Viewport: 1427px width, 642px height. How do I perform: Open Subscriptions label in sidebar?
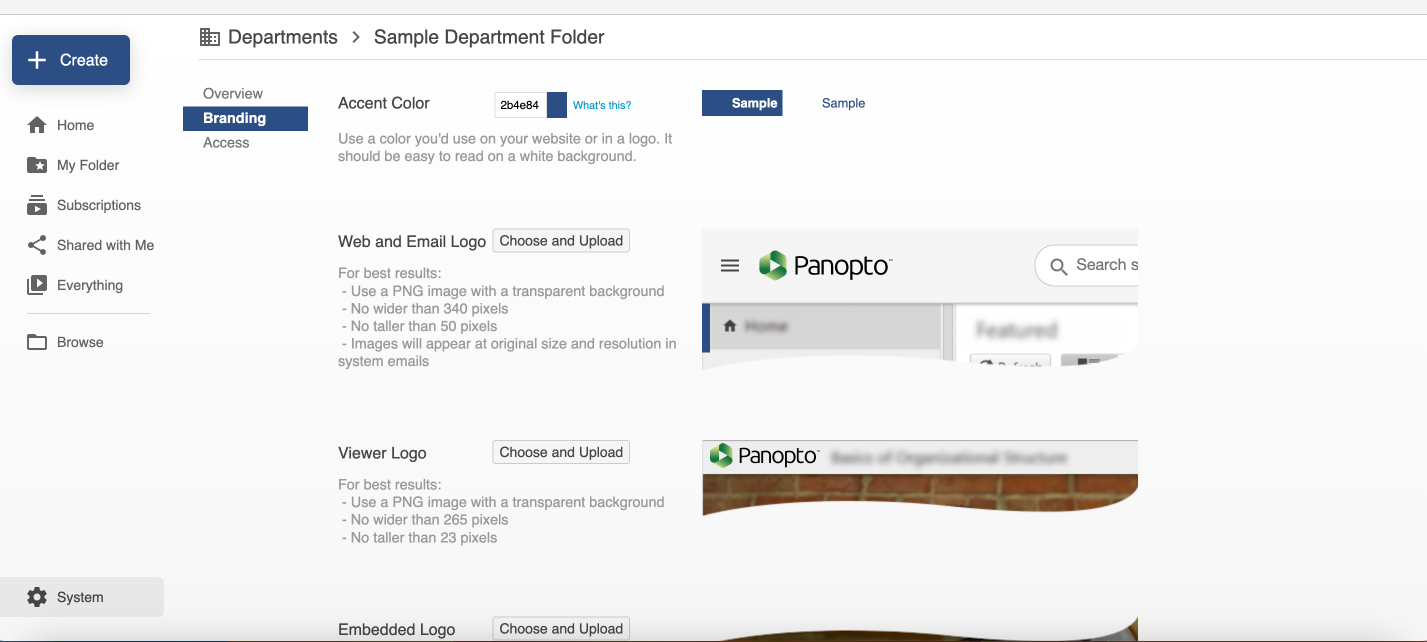pyautogui.click(x=99, y=205)
